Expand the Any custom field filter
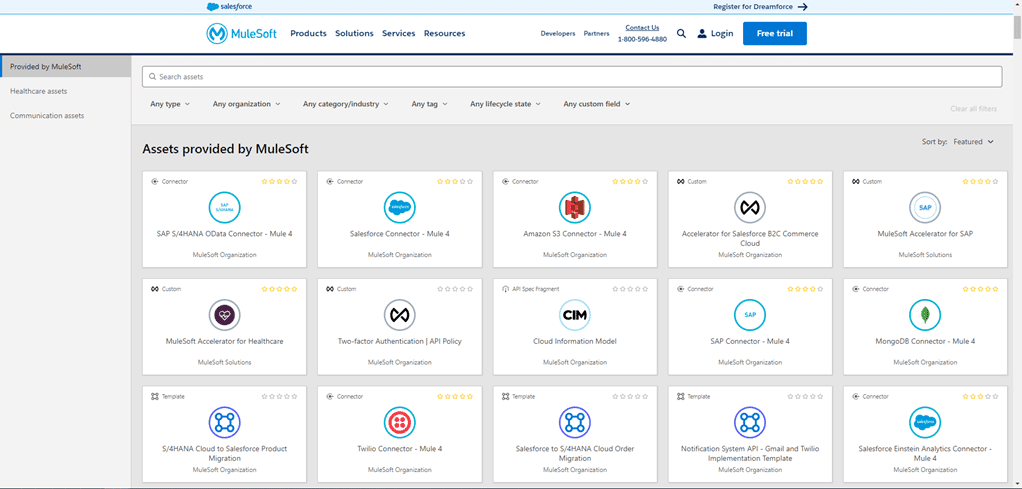 (x=597, y=104)
